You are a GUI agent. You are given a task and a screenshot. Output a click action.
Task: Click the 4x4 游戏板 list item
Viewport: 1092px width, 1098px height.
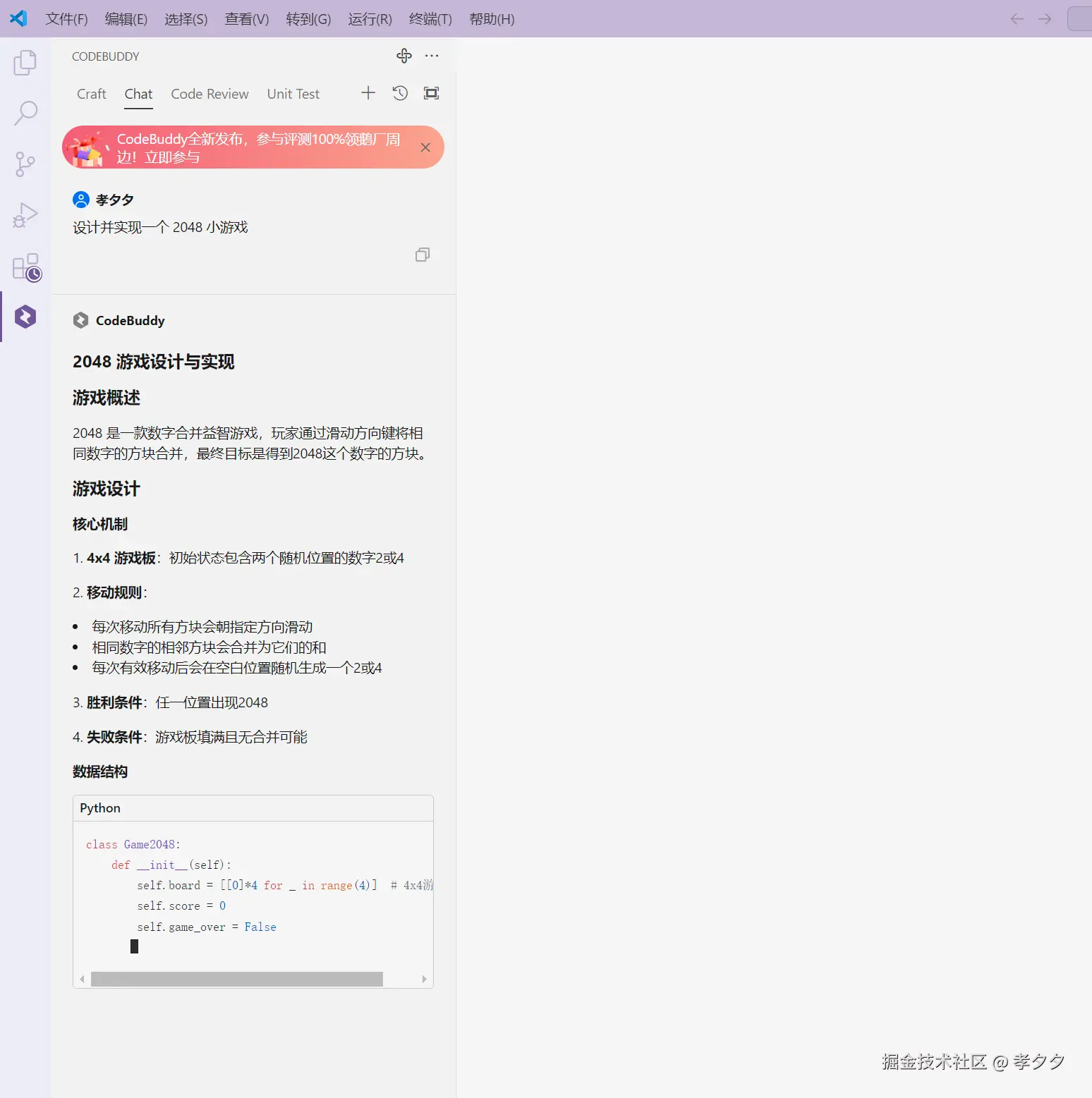(x=238, y=558)
